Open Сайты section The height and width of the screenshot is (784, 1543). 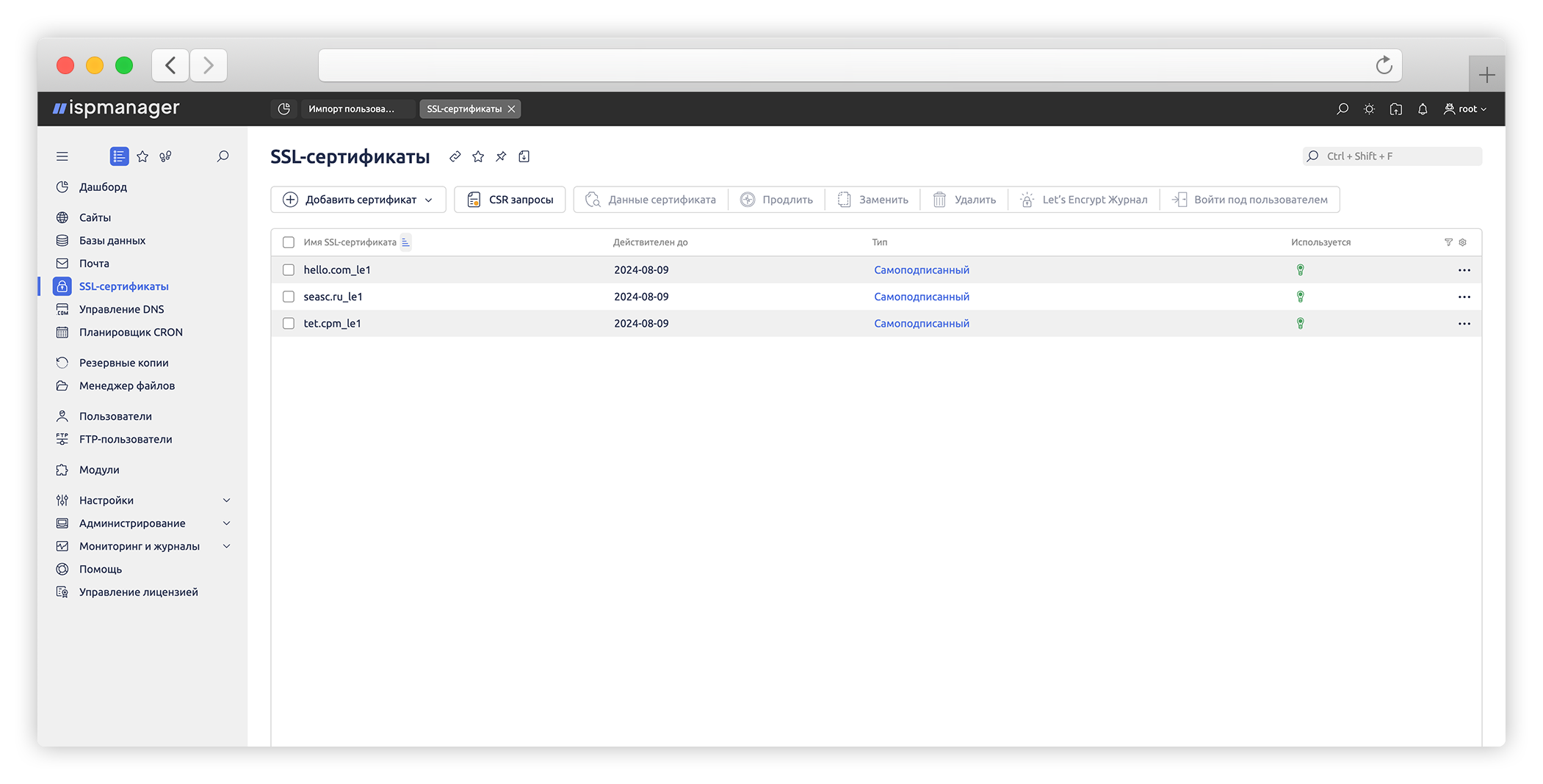(x=95, y=217)
